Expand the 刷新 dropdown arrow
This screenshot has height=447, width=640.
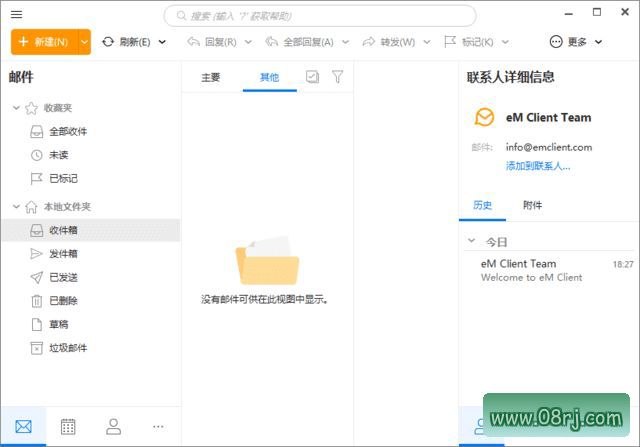click(162, 42)
